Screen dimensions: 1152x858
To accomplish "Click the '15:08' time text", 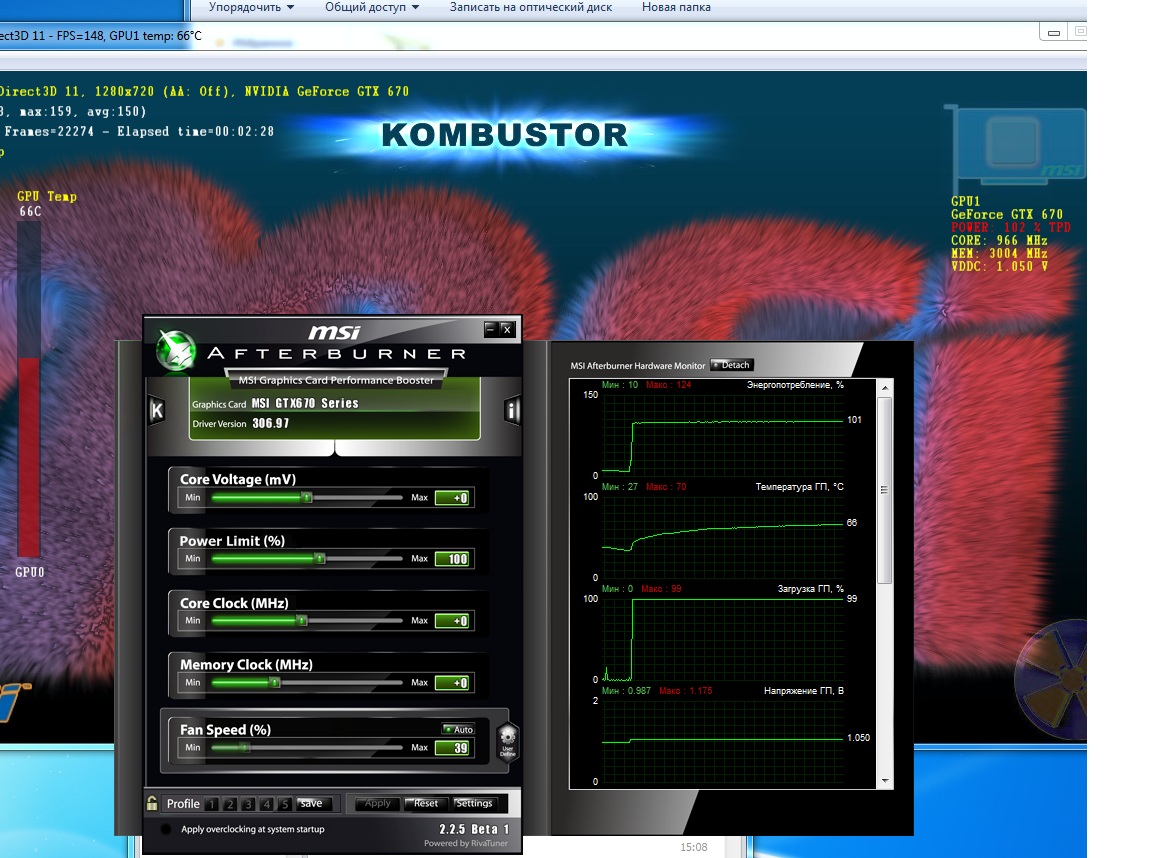I will click(694, 847).
